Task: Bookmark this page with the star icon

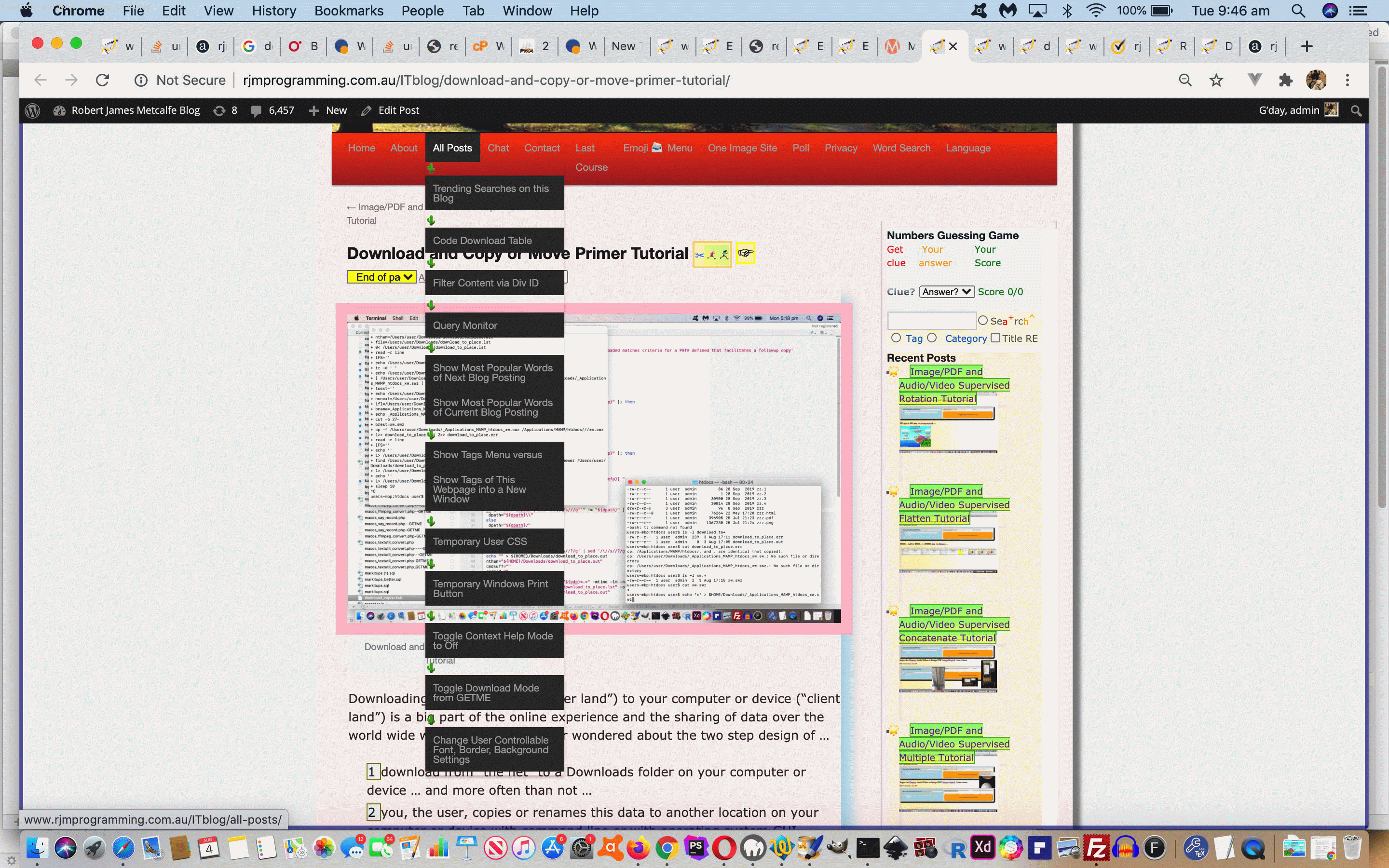Action: coord(1216,81)
